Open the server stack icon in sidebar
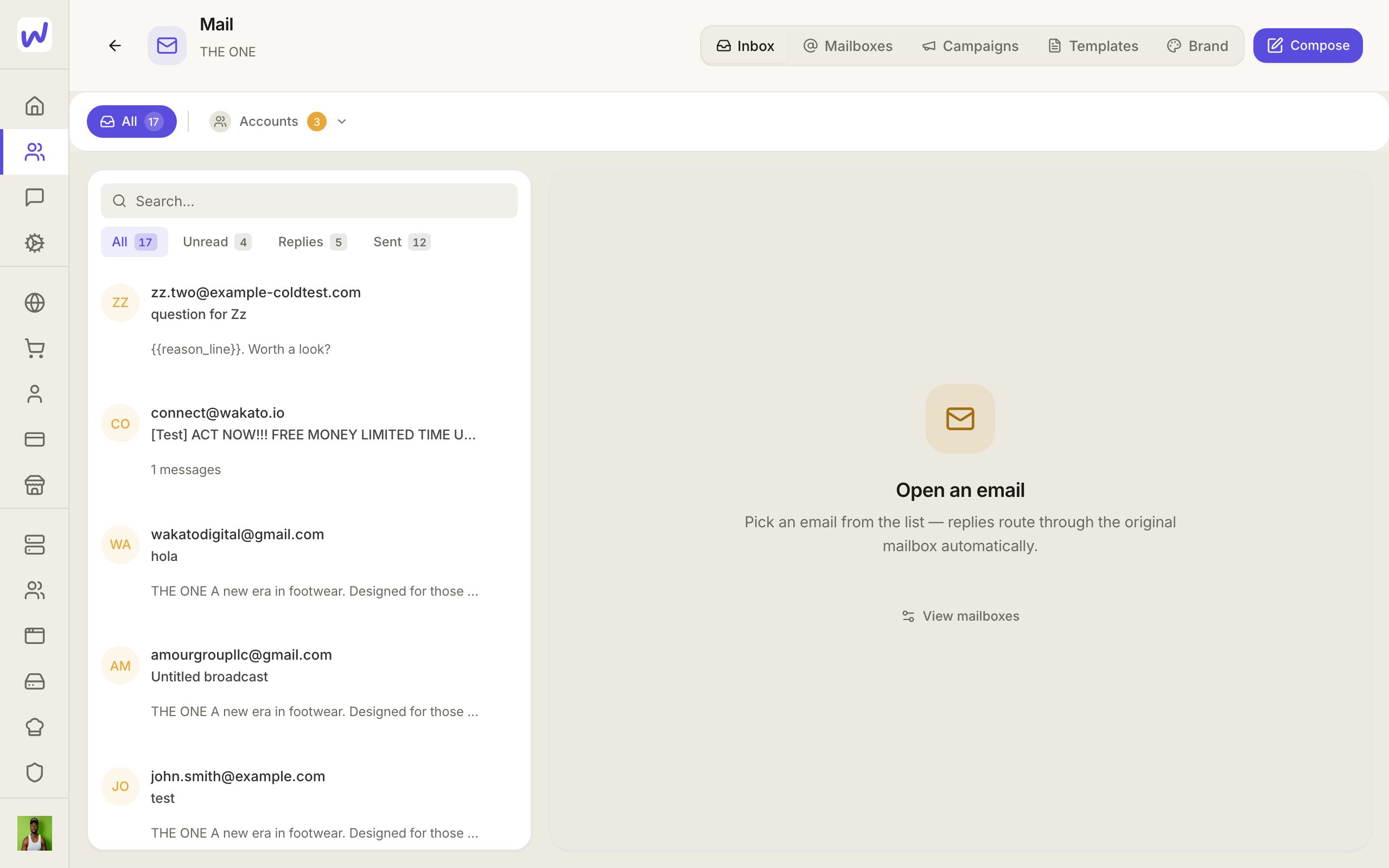Image resolution: width=1389 pixels, height=868 pixels. click(x=34, y=545)
